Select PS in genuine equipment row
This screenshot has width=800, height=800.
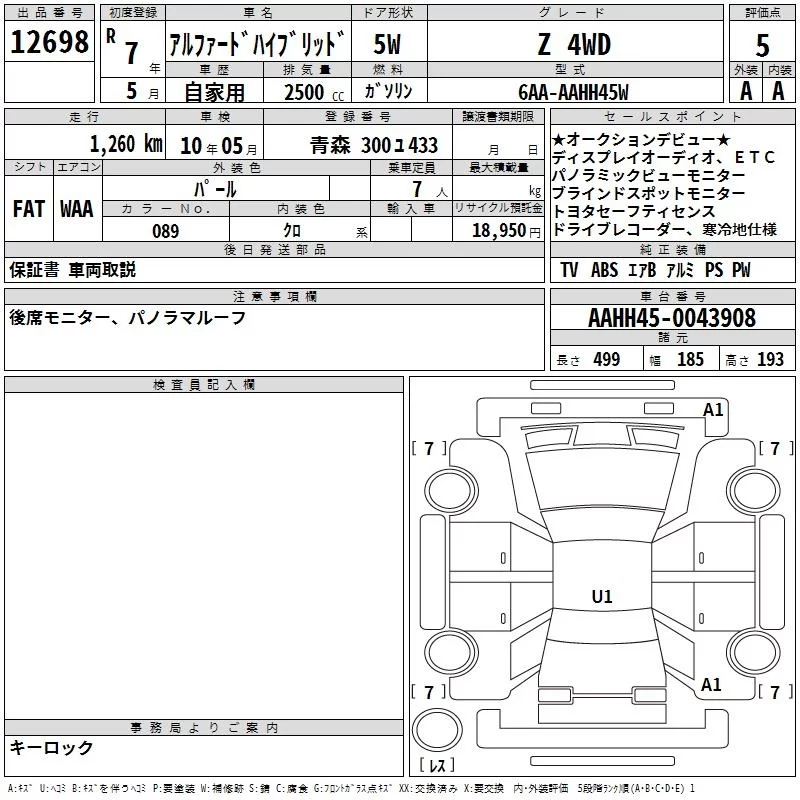tap(714, 270)
